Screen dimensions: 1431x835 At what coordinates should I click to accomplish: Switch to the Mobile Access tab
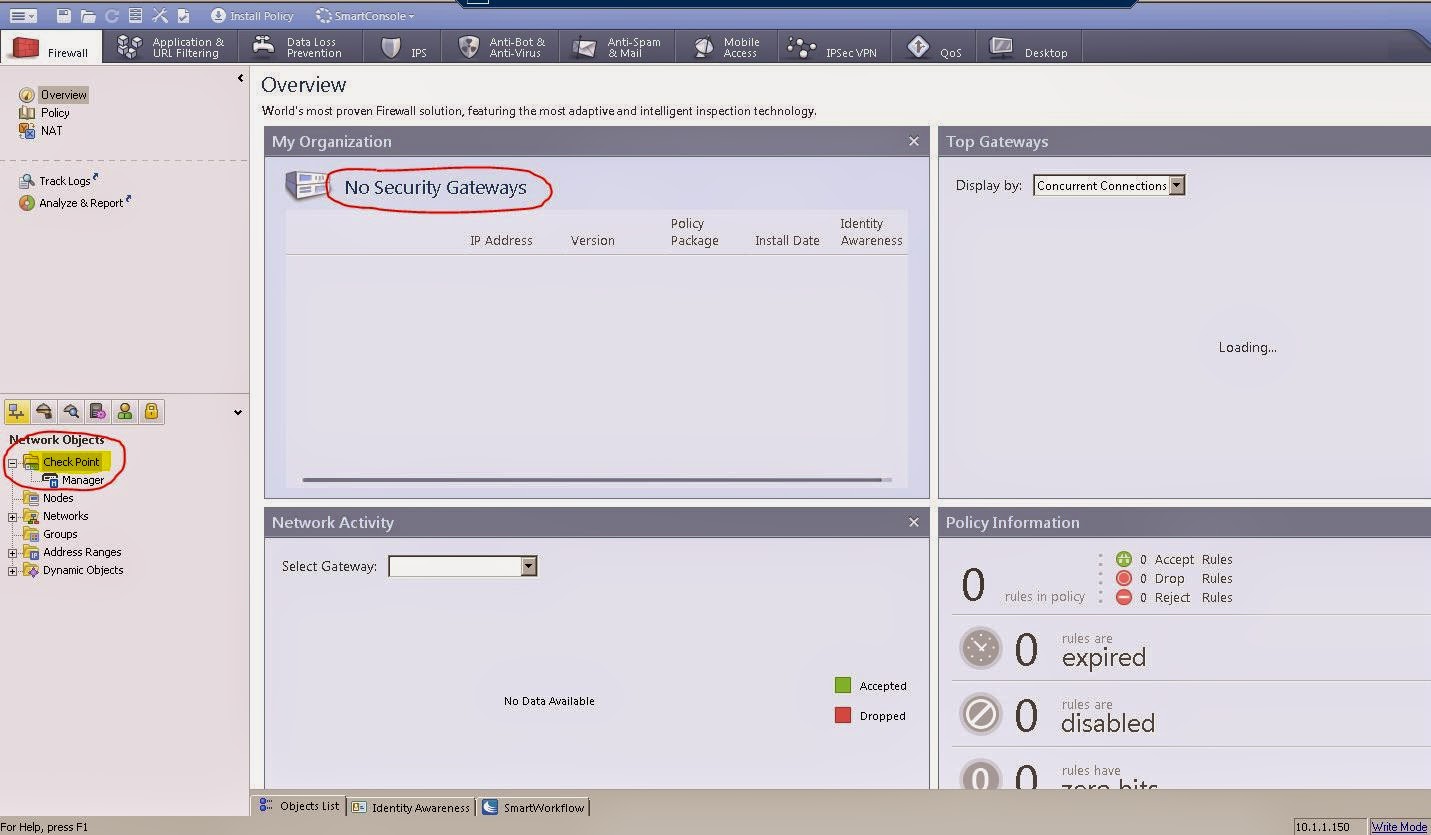click(x=728, y=48)
